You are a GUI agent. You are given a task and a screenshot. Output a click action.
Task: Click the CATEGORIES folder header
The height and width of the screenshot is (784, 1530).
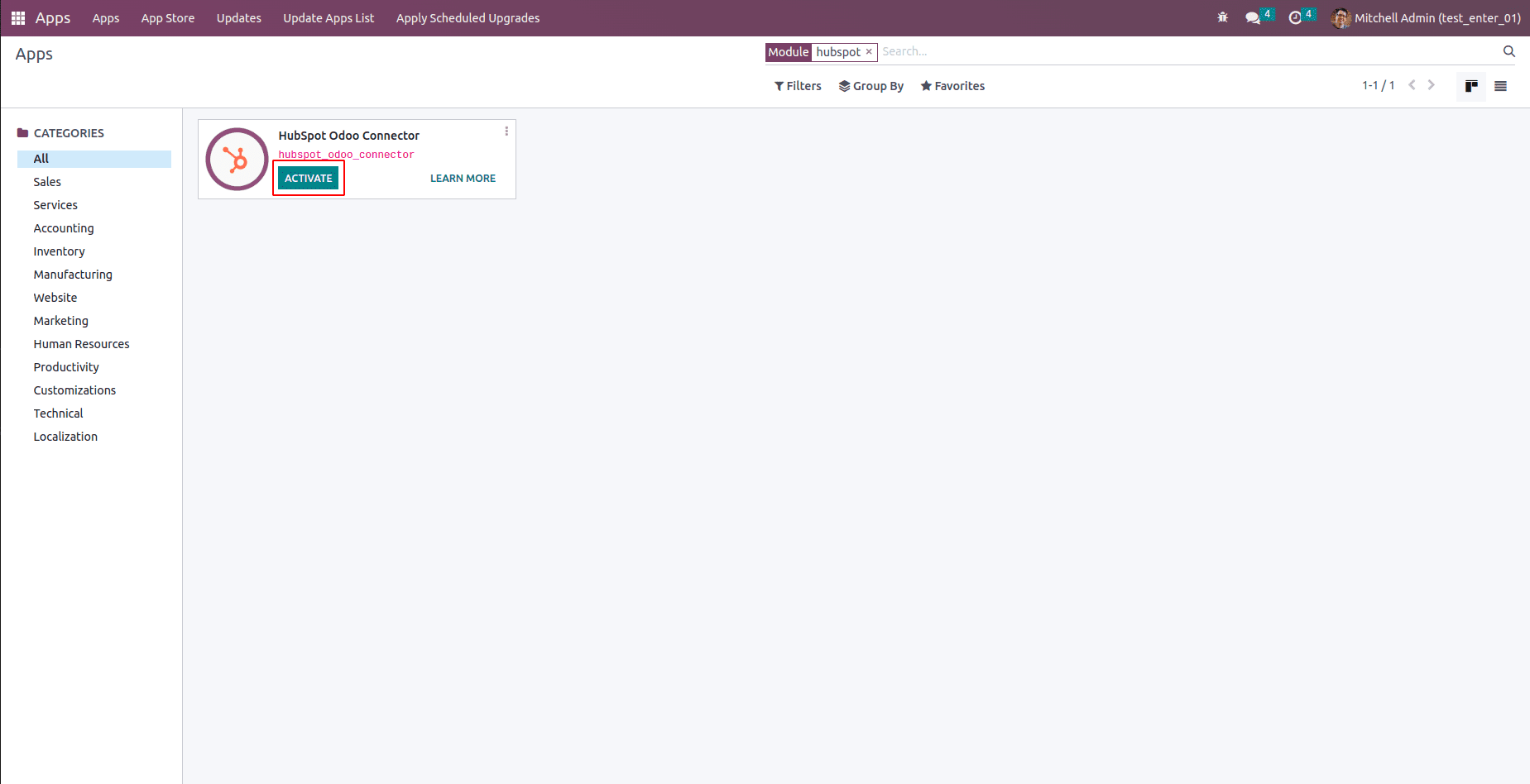tap(60, 133)
